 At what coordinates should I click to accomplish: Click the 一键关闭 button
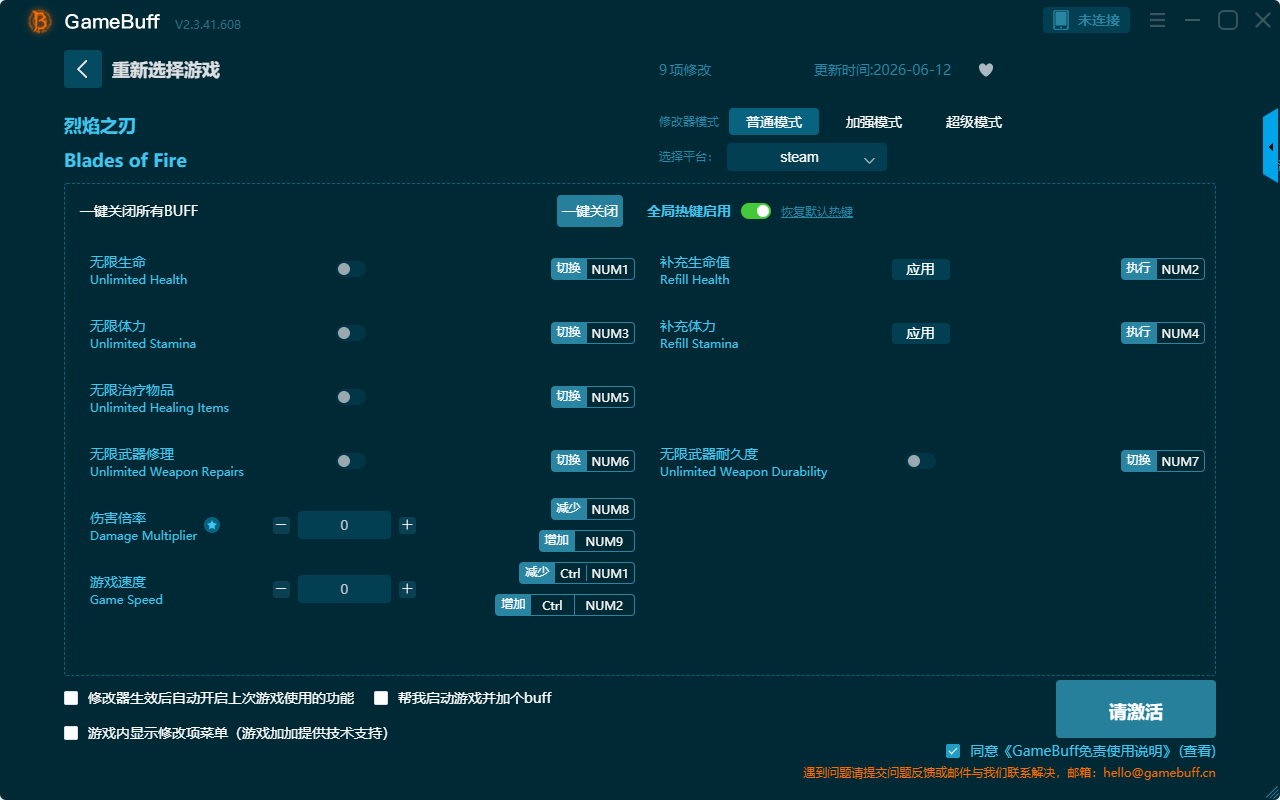click(x=590, y=211)
